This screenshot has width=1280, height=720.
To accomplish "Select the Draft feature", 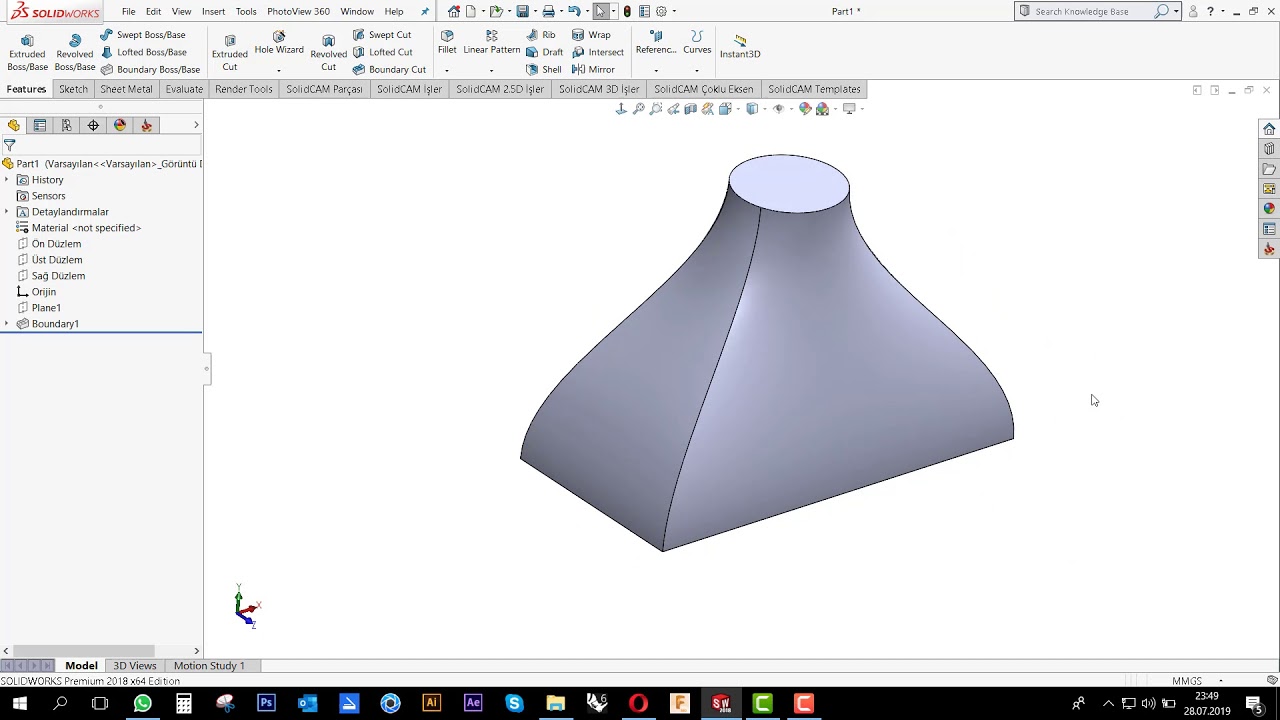I will [x=545, y=52].
